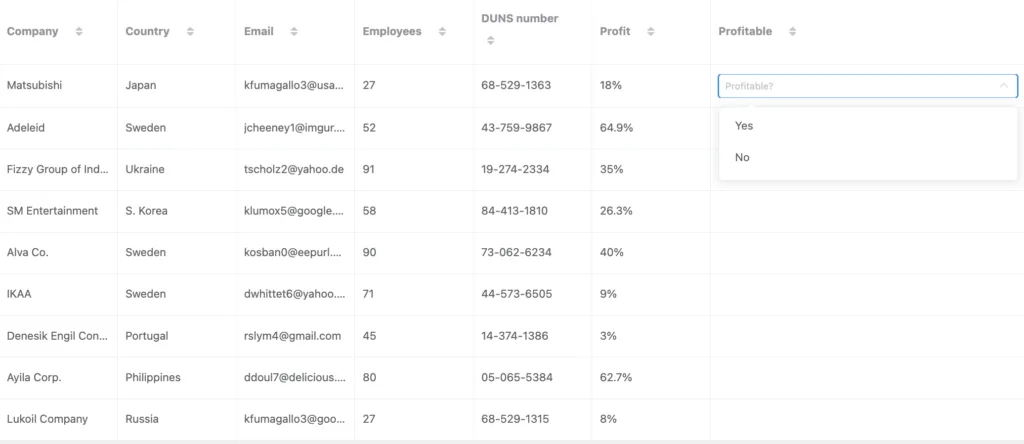Click DUNS number 05-065-5384
1024x444 pixels.
(x=517, y=378)
